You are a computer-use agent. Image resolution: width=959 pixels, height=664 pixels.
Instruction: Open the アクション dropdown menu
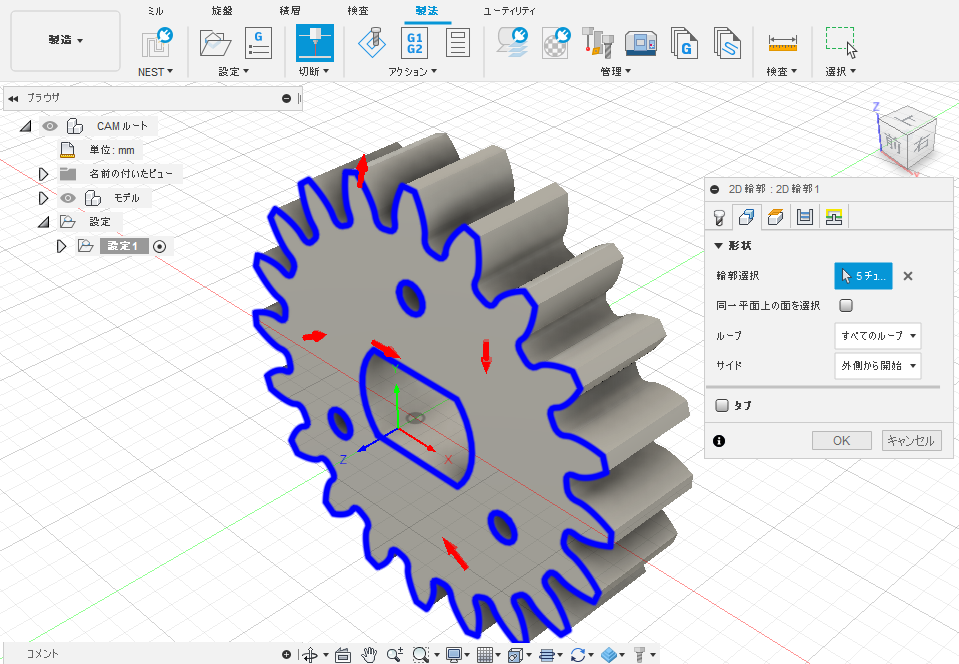point(412,72)
